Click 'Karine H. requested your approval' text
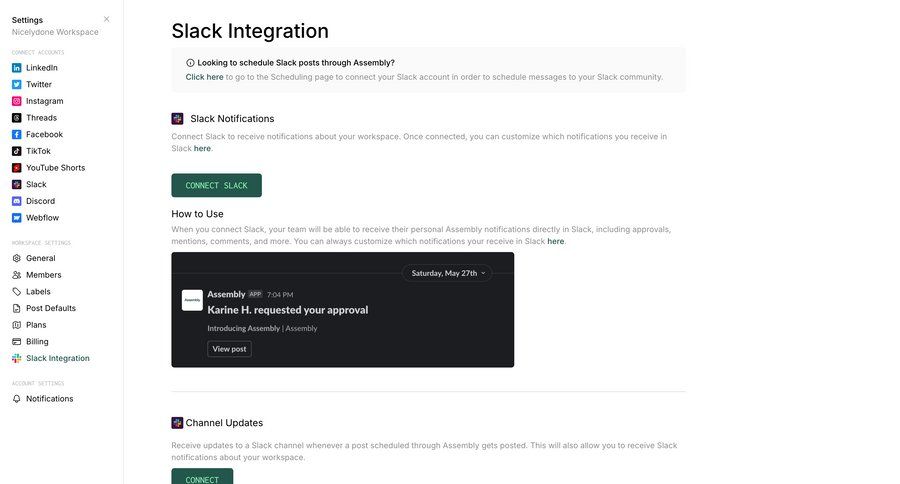This screenshot has height=484, width=900. tap(288, 310)
